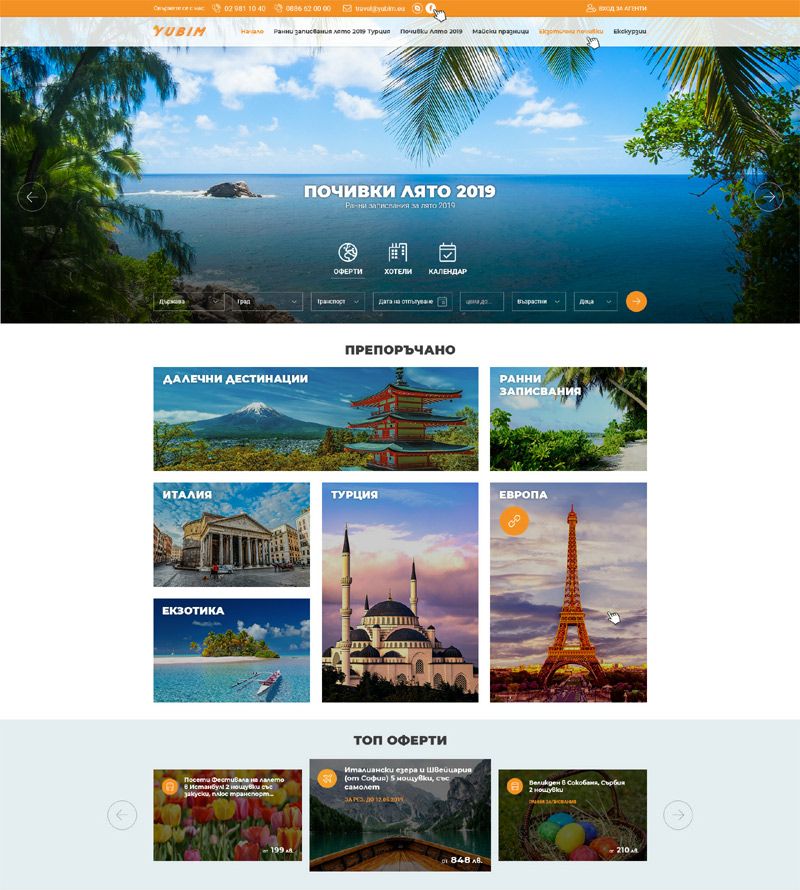The width and height of the screenshot is (800, 890).
Task: Select the ОФЕРТИ globe icon
Action: pos(348,253)
